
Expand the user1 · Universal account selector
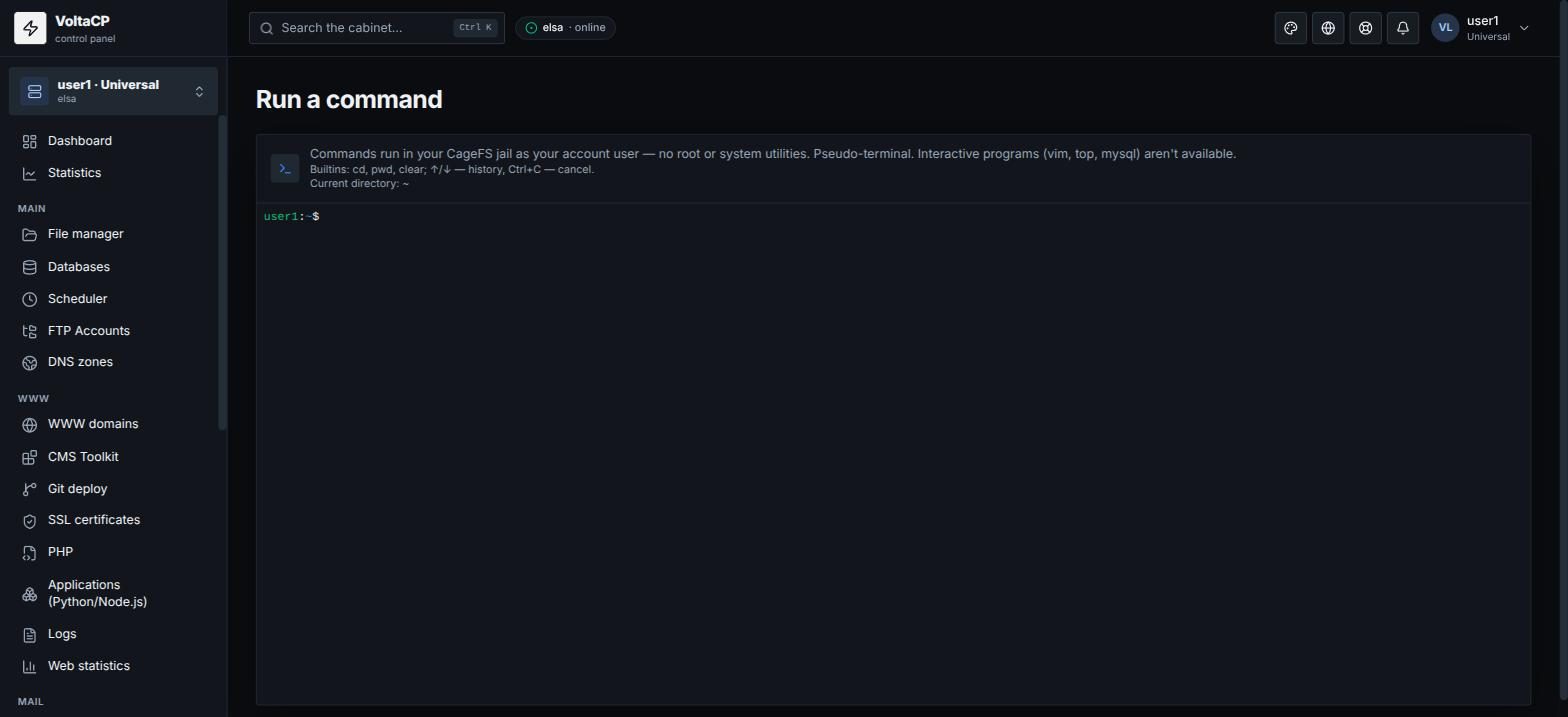(113, 91)
